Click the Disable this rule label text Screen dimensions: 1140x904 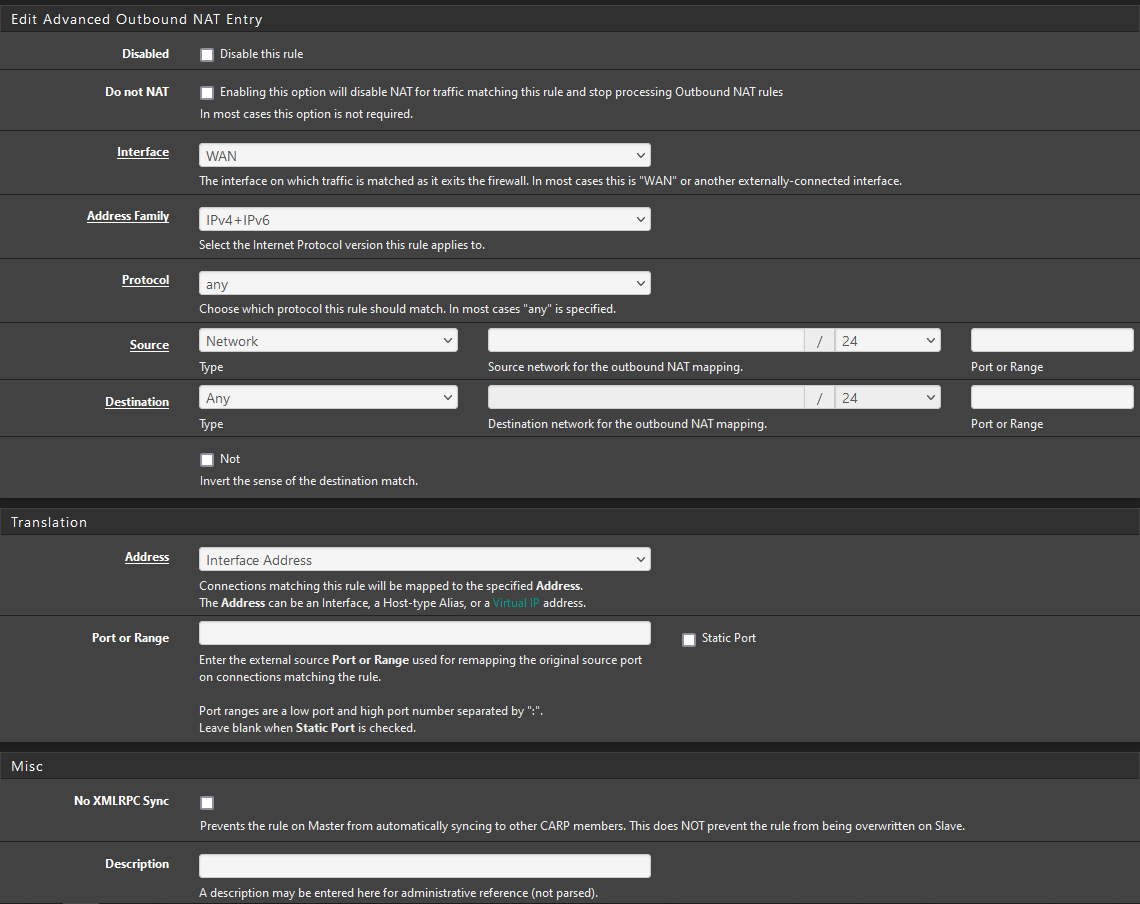(x=262, y=54)
